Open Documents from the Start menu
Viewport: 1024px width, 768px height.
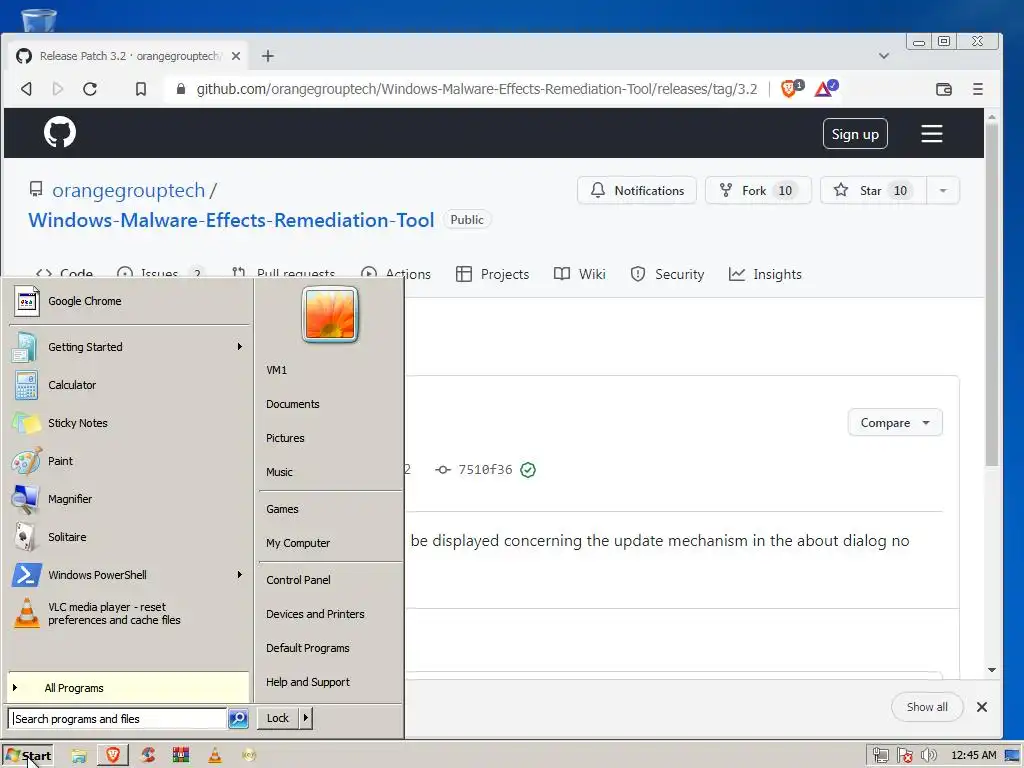293,404
